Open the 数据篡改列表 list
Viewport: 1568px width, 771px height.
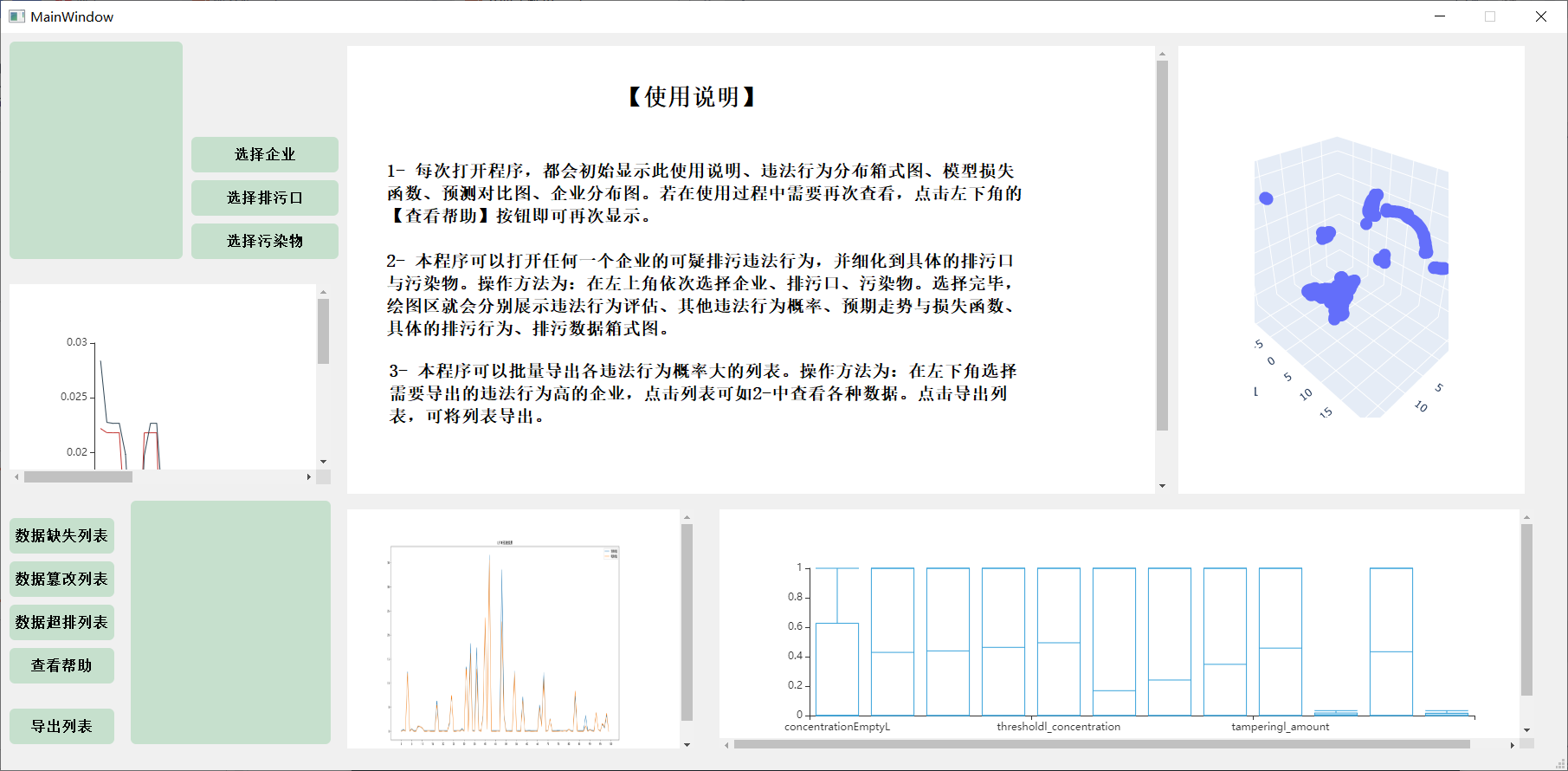[x=61, y=579]
